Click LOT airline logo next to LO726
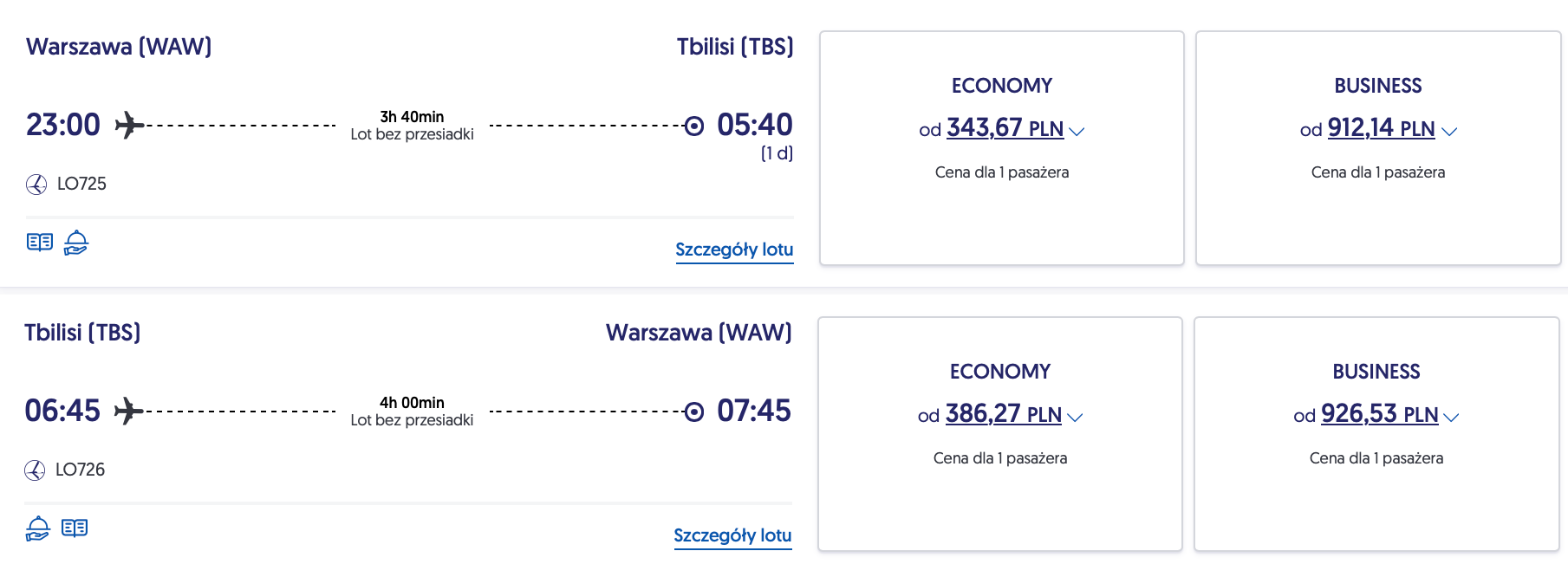Image resolution: width=1568 pixels, height=564 pixels. [35, 470]
